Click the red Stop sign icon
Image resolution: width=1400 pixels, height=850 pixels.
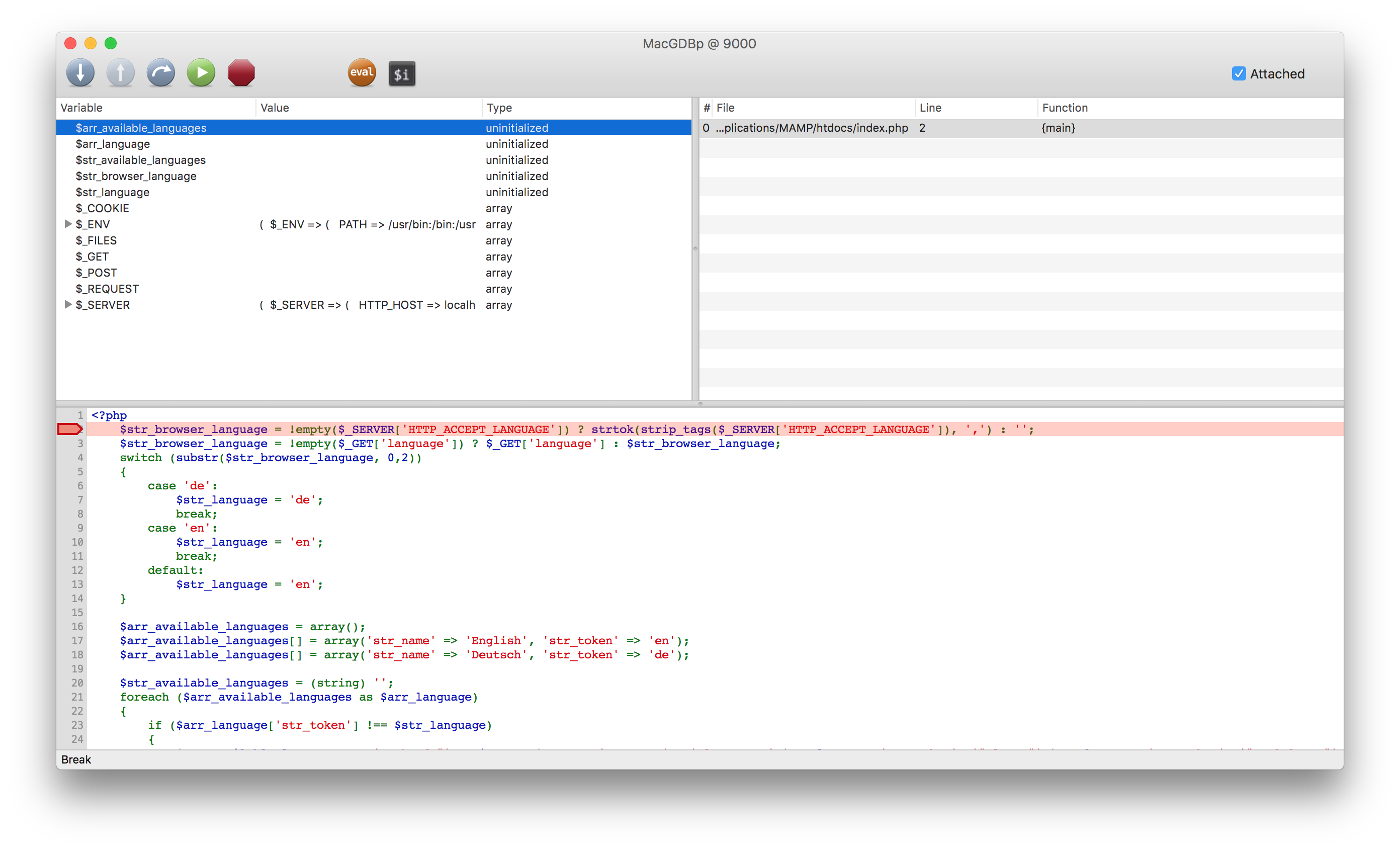(240, 73)
